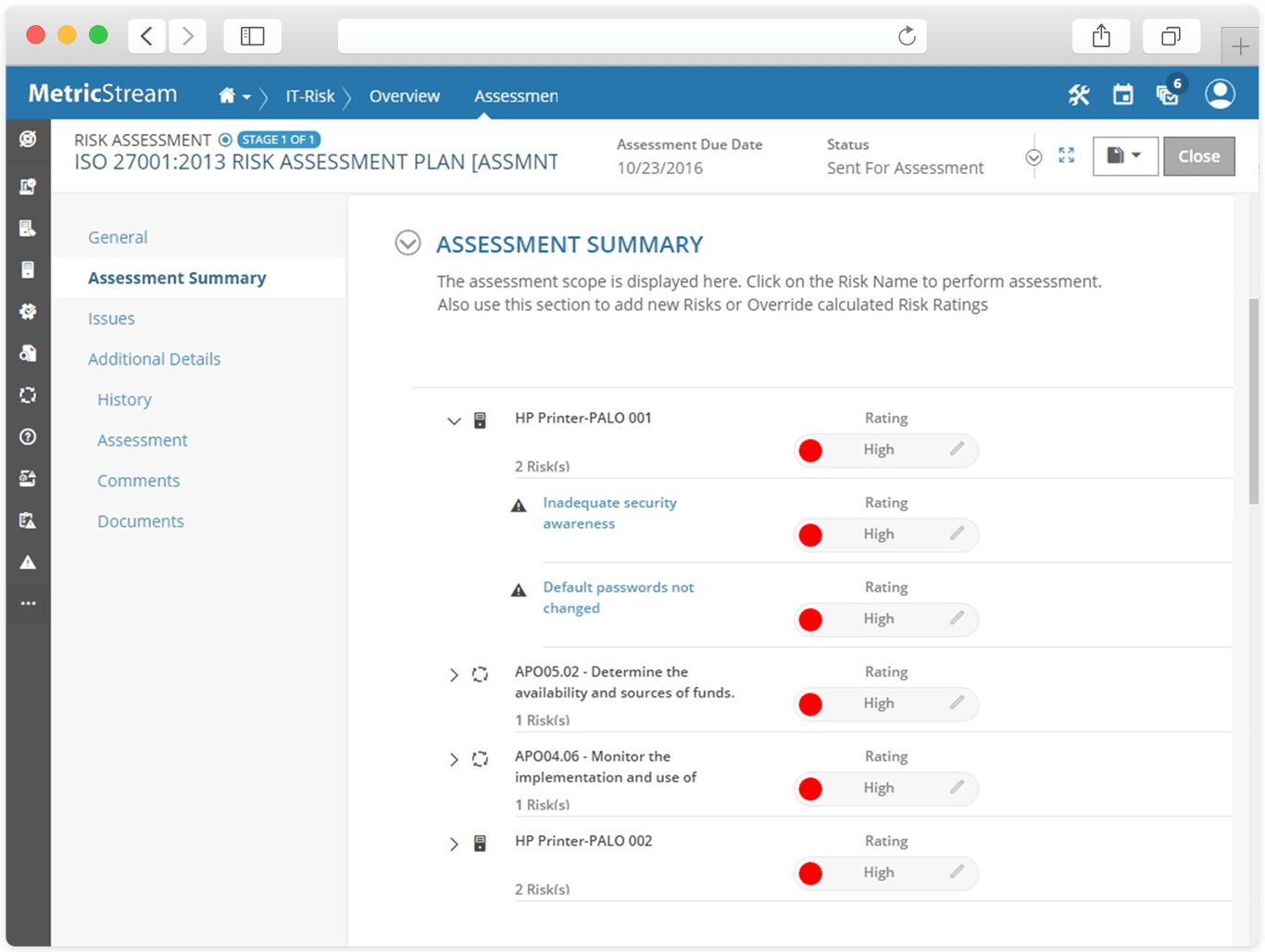Screen dimensions: 1265x952
Task: Click the browser address bar
Action: (632, 36)
